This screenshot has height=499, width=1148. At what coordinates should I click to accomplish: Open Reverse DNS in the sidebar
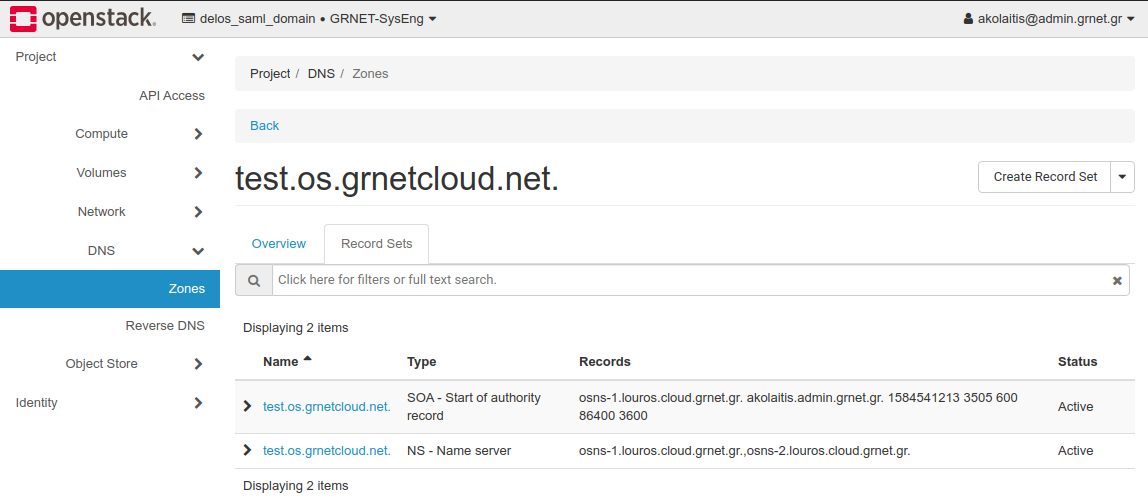pos(165,326)
